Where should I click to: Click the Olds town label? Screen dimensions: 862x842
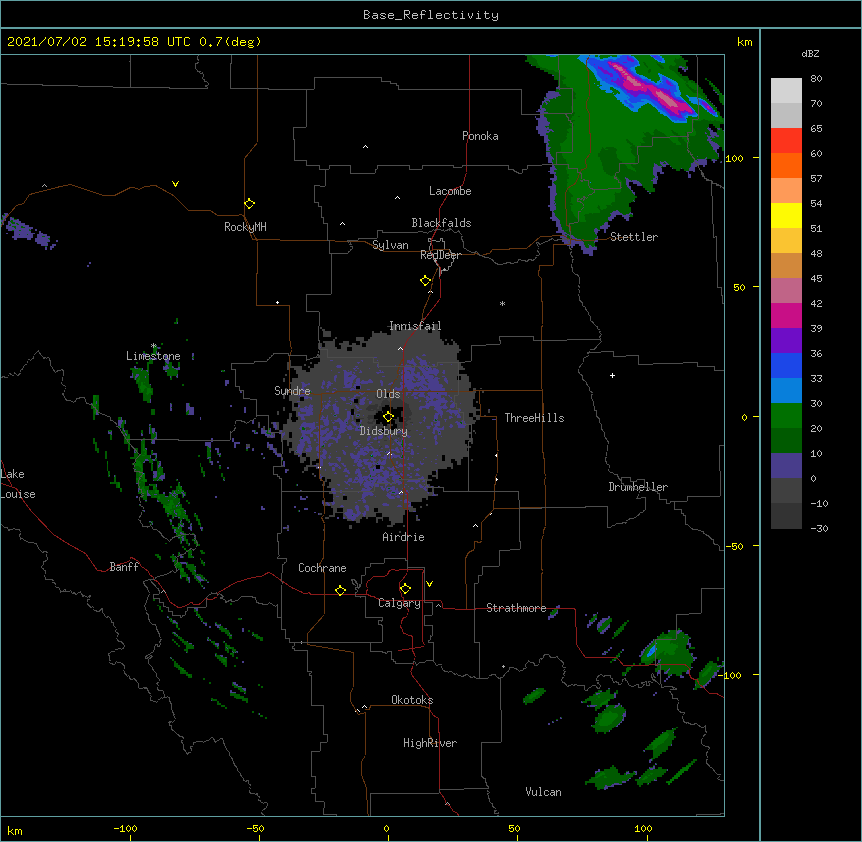pos(388,394)
